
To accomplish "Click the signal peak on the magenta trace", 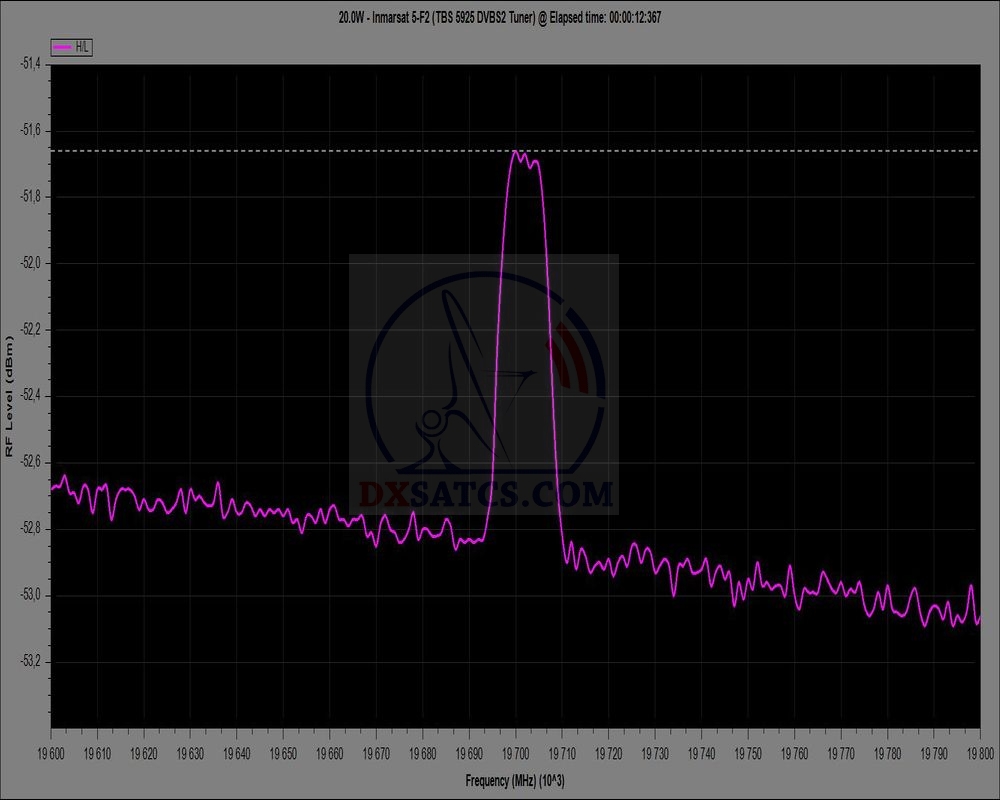I will 516,153.
